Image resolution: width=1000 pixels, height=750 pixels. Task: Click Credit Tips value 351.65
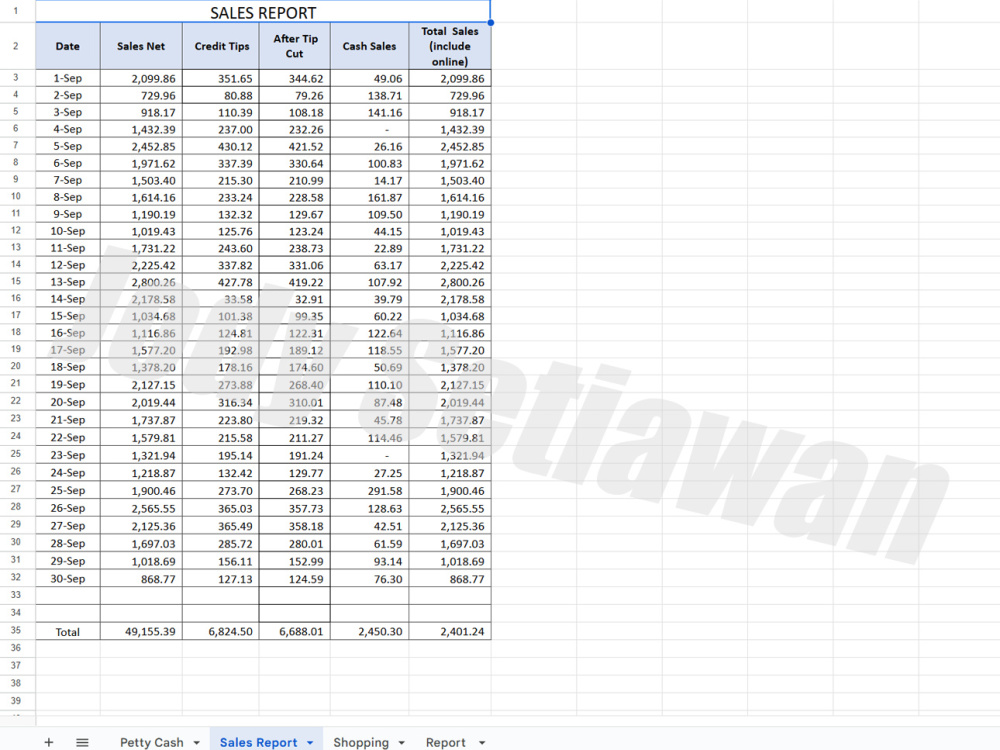pos(221,78)
